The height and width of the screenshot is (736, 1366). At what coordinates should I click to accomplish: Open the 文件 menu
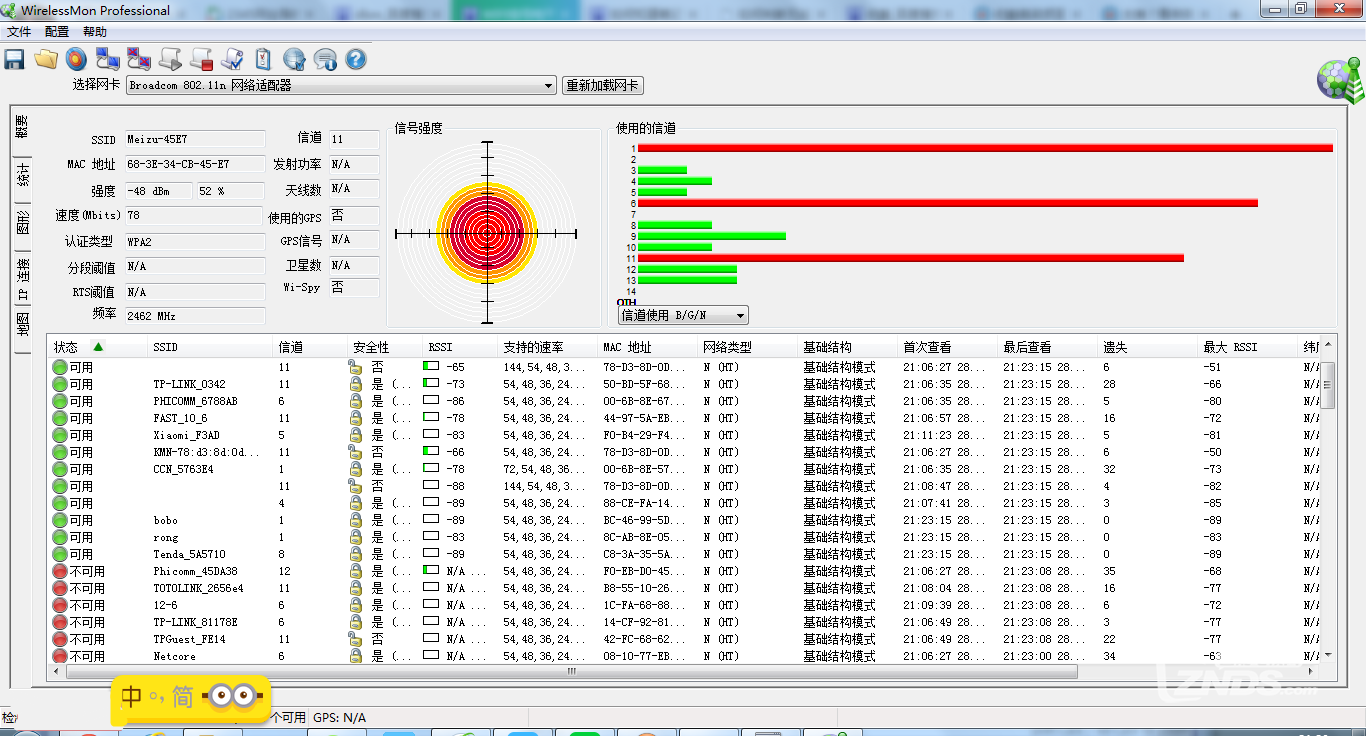(19, 32)
